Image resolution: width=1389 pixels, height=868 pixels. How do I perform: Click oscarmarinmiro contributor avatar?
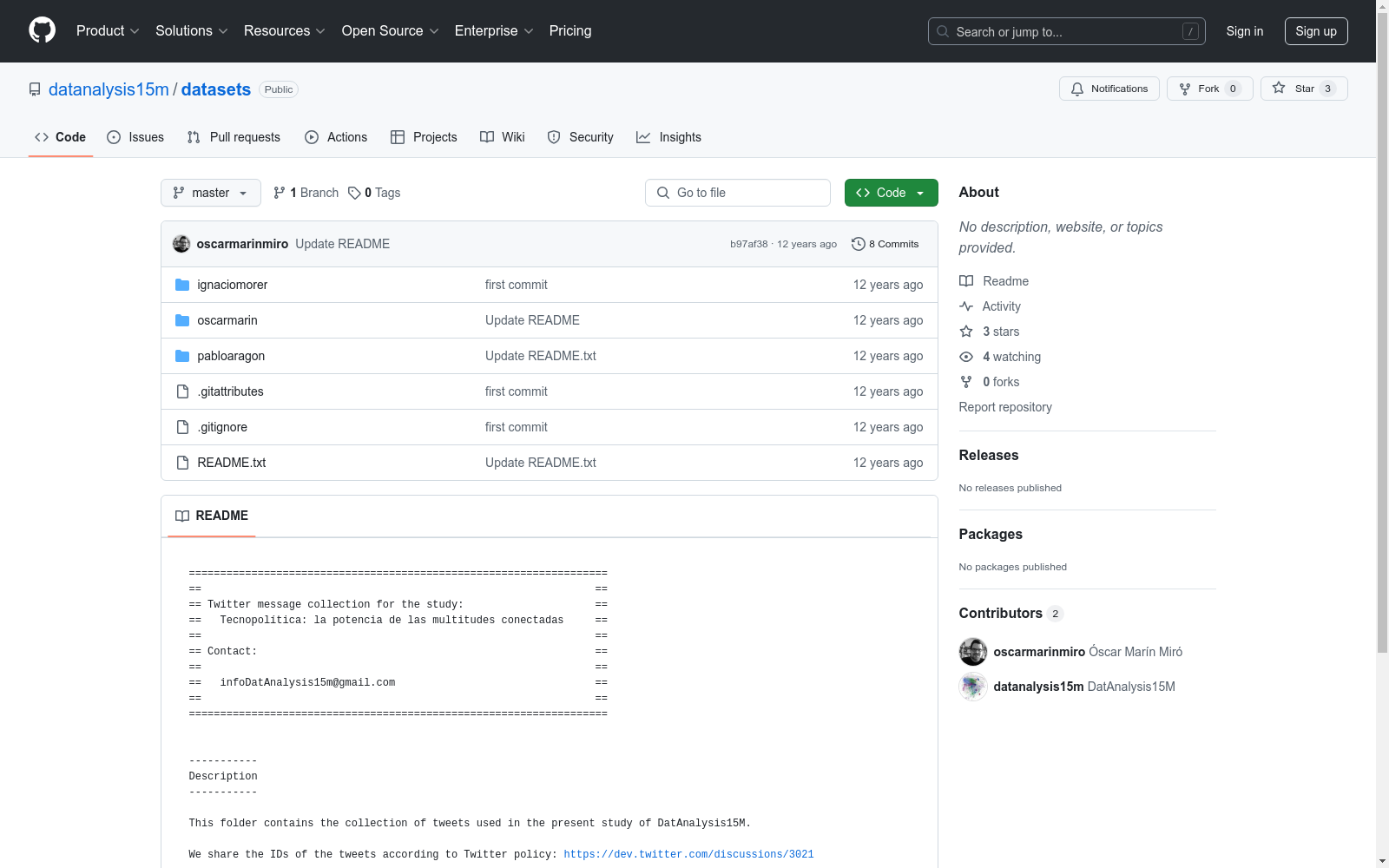[973, 652]
